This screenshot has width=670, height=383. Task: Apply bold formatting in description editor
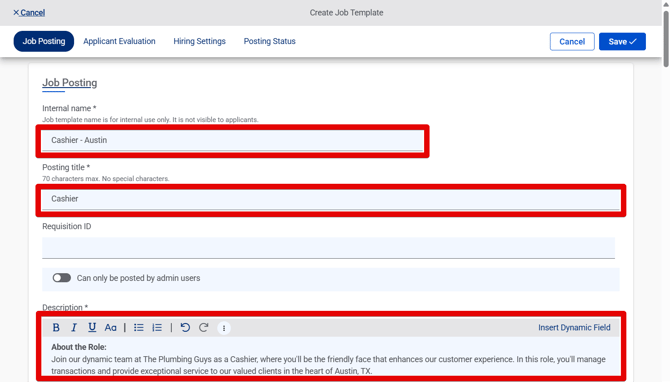[56, 328]
